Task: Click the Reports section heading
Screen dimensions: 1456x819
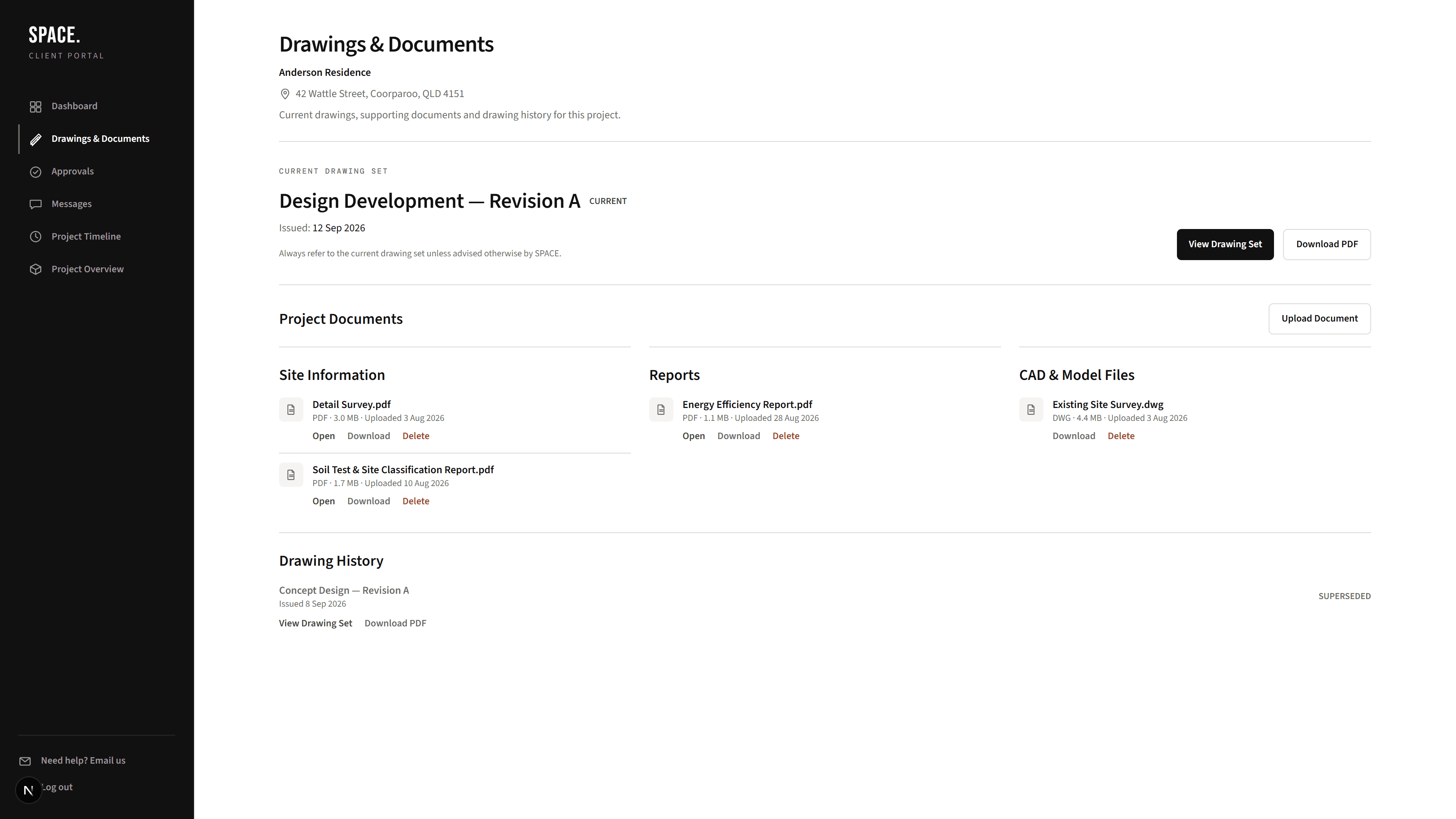Action: pyautogui.click(x=674, y=375)
